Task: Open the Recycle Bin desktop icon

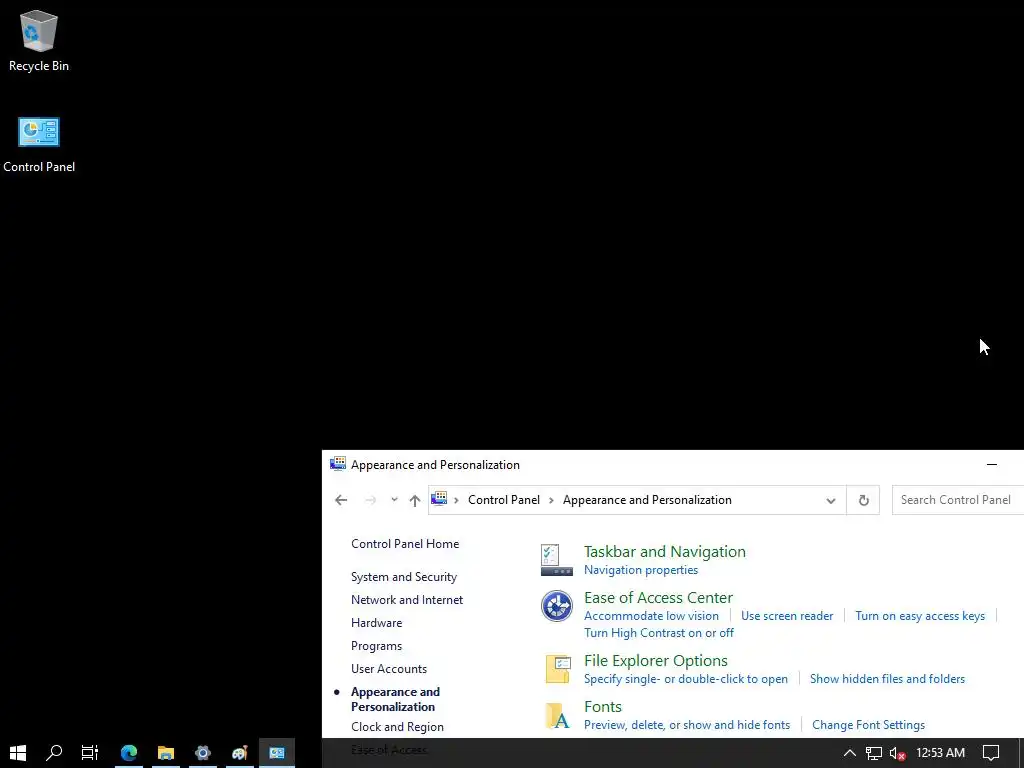Action: point(39,40)
